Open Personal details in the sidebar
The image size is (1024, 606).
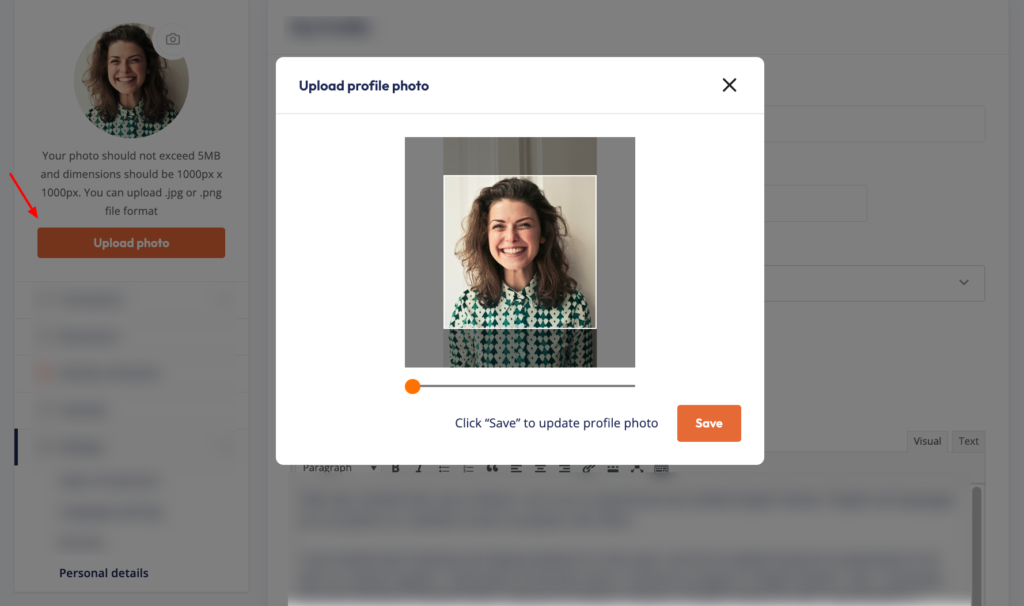pyautogui.click(x=104, y=573)
